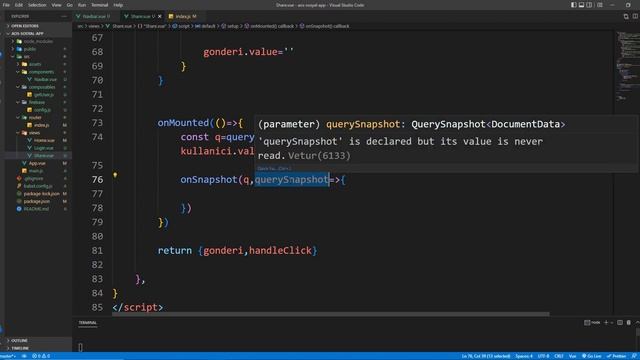
Task: Change line ending via CRLF status entry
Action: pos(559,356)
